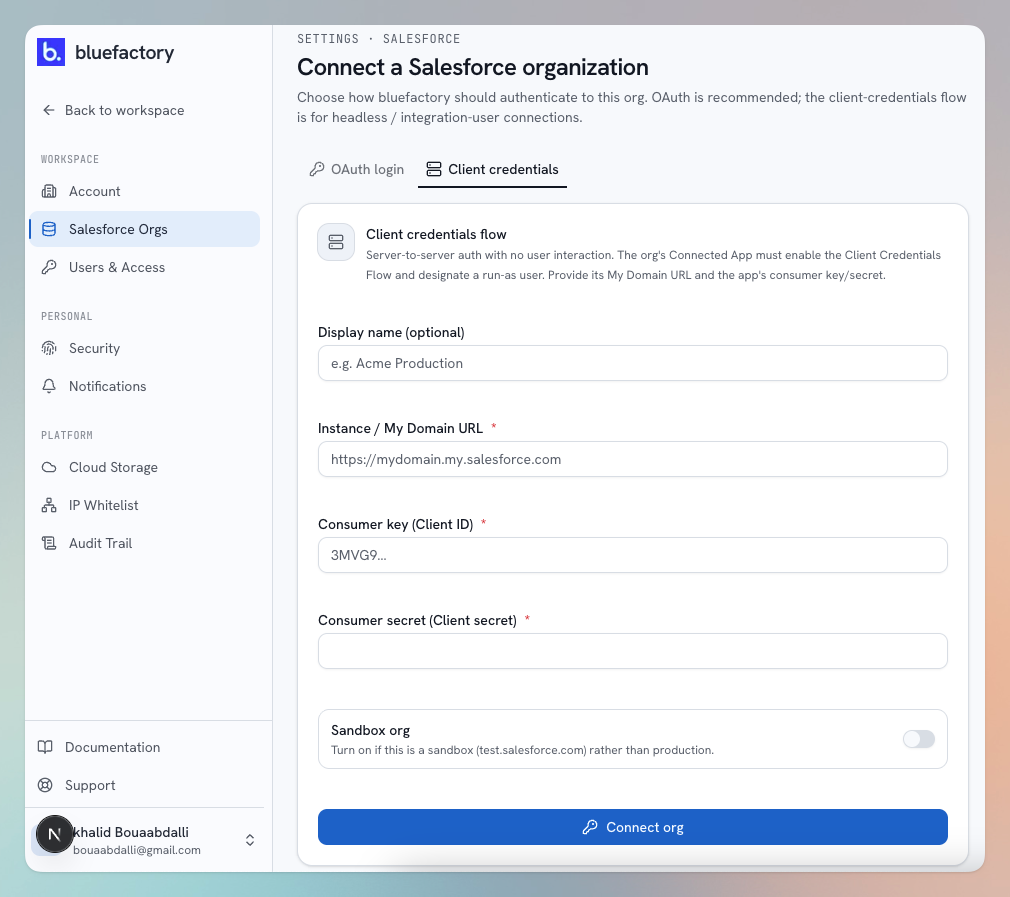Expand the user account switcher chevrons
1010x897 pixels.
(250, 840)
